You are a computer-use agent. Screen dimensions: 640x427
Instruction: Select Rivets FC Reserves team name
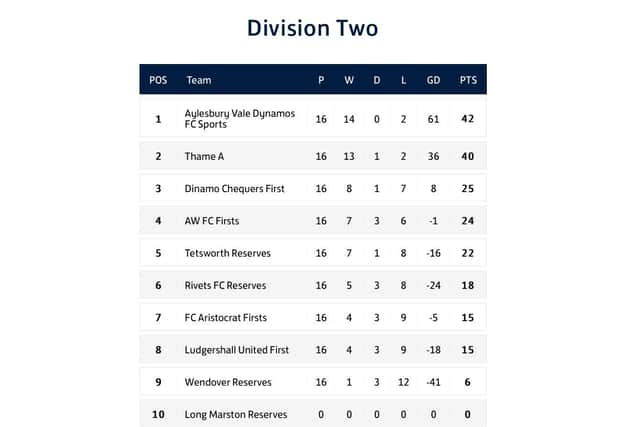tap(225, 285)
